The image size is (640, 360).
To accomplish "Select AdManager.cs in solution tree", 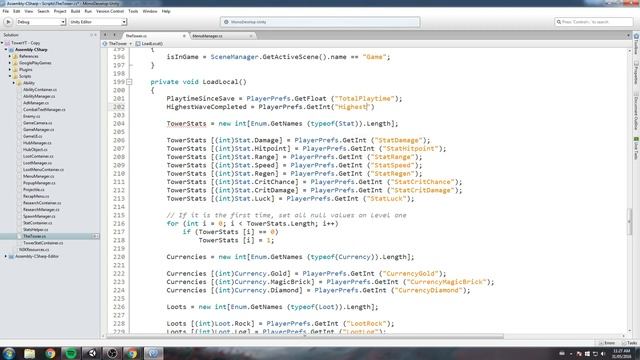I will click(x=36, y=103).
